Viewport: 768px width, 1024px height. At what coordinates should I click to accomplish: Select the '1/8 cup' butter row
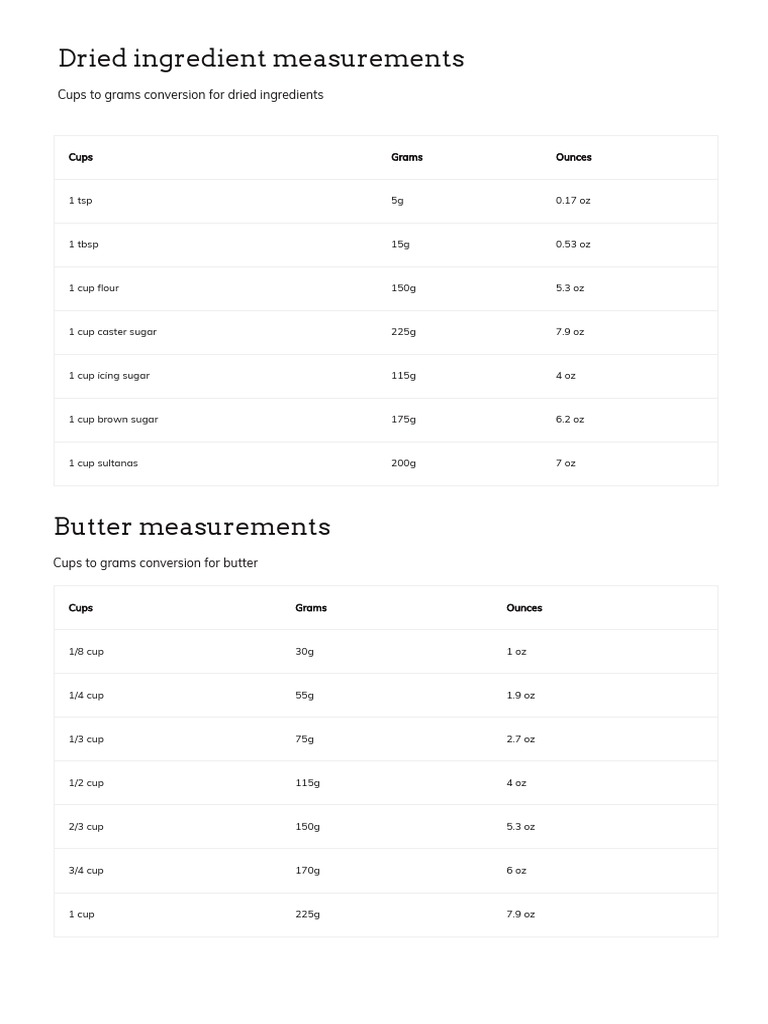tap(386, 652)
